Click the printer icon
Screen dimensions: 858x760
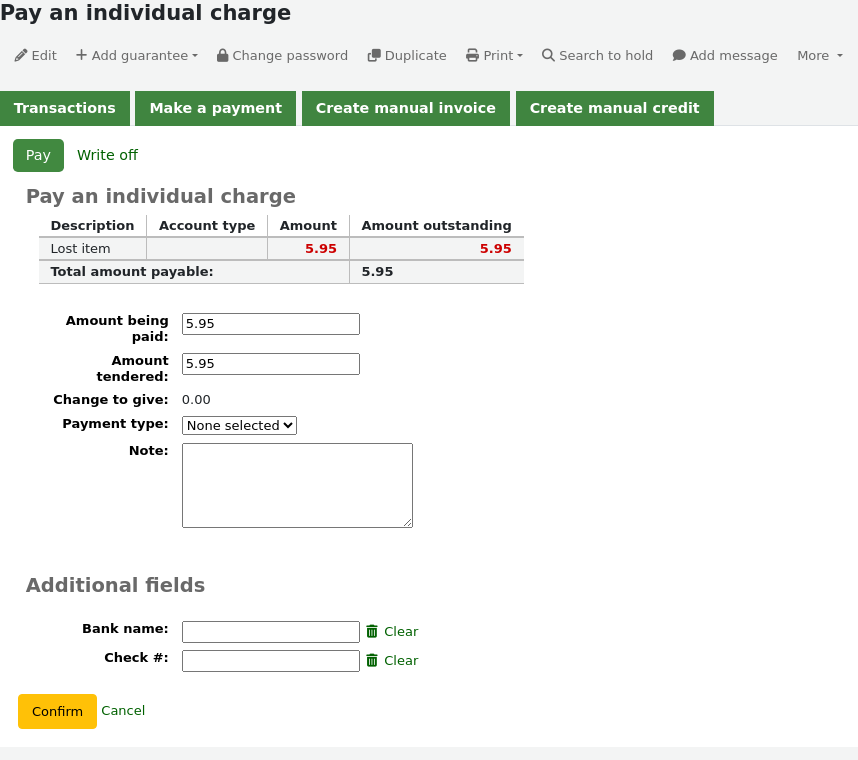pyautogui.click(x=472, y=55)
